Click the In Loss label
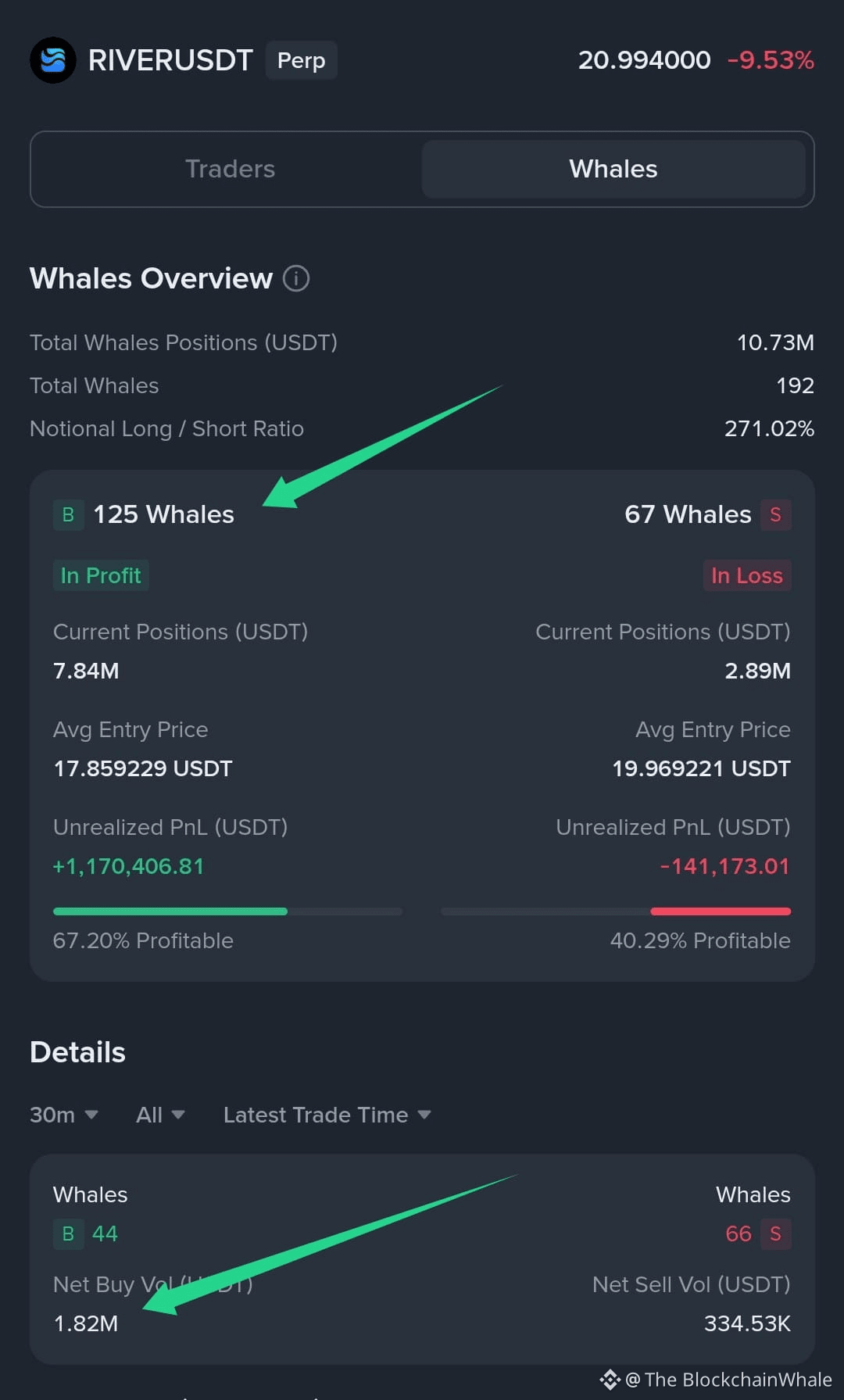The width and height of the screenshot is (844, 1400). pyautogui.click(x=746, y=575)
